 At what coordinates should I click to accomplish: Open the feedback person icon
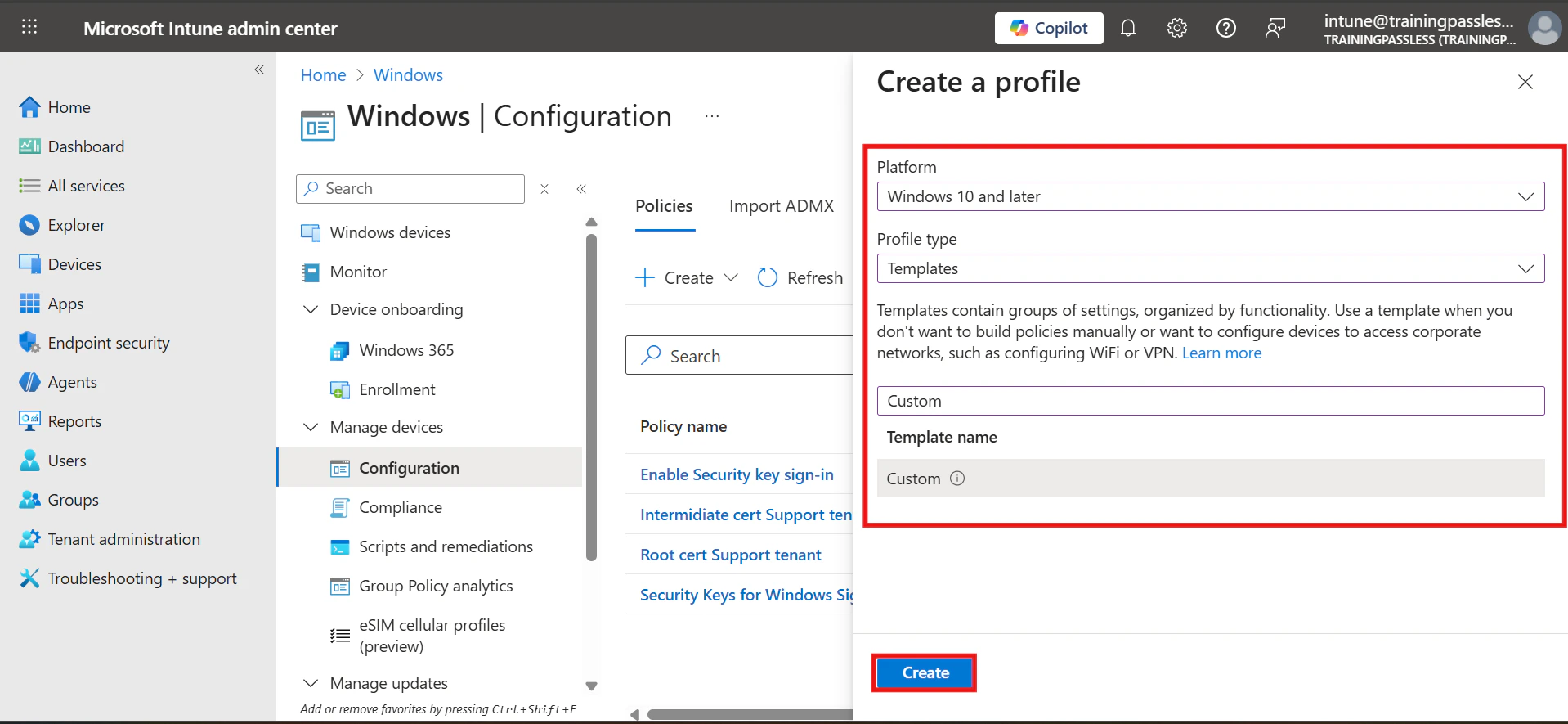click(1275, 28)
